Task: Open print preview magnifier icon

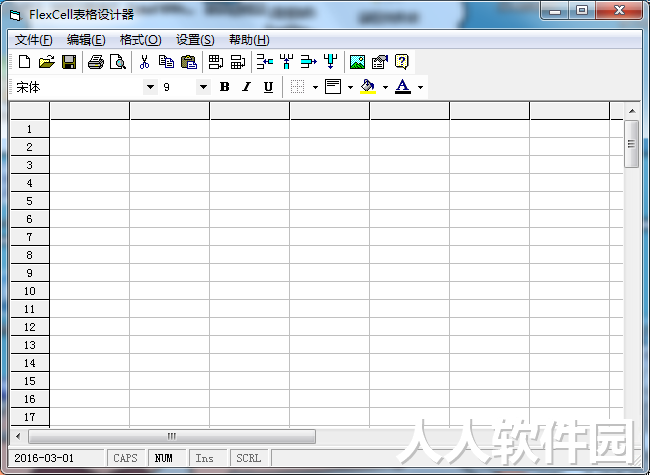Action: pos(118,62)
